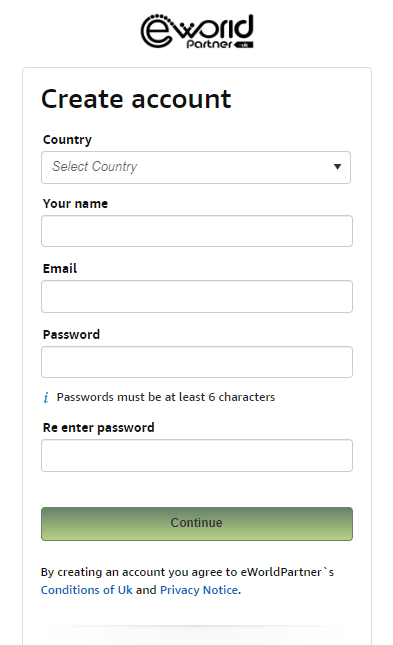The image size is (393, 645).
Task: Click the Your name label
Action: [75, 204]
